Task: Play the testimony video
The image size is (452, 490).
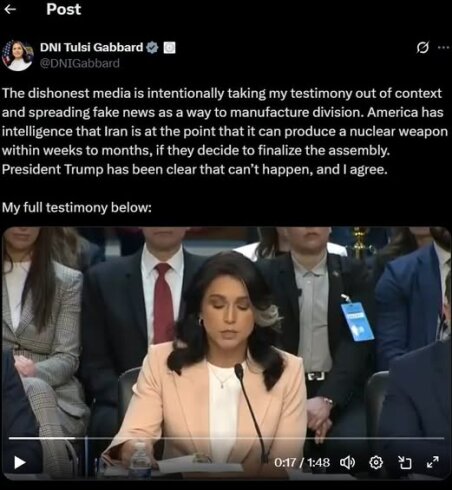Action: click(x=20, y=462)
